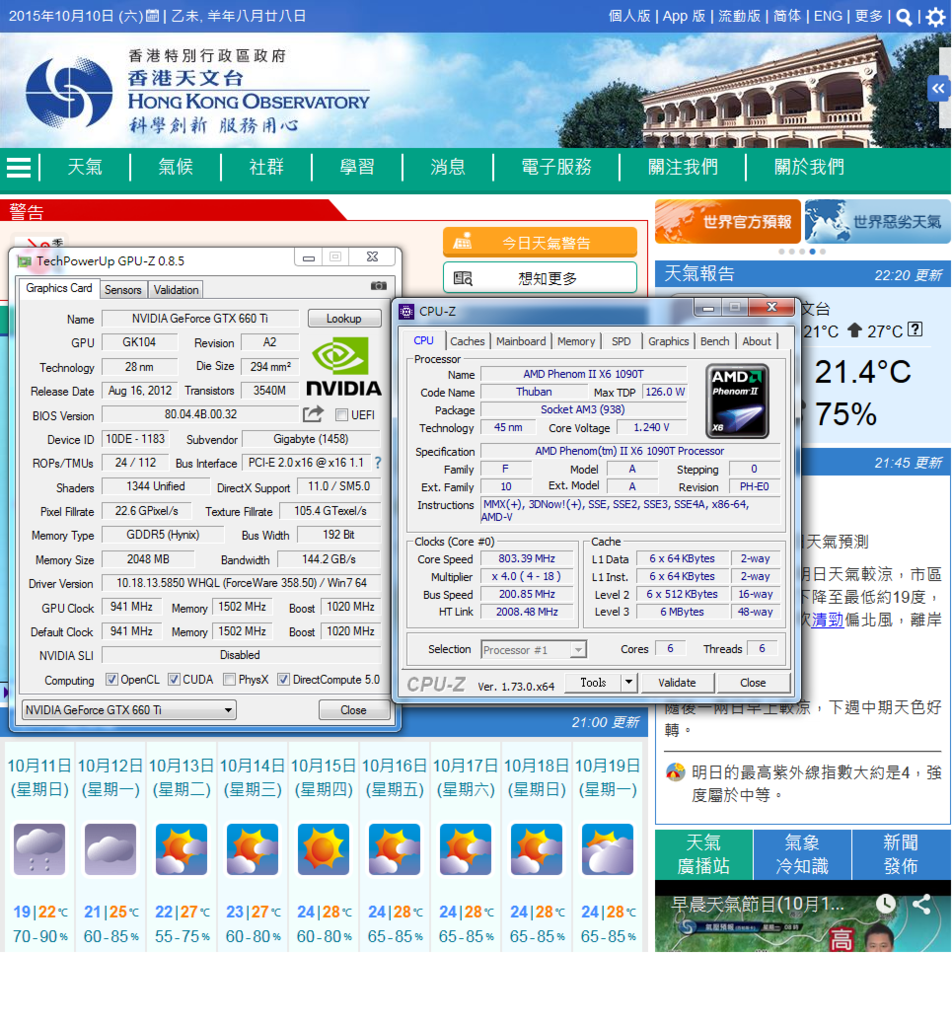
Task: Switch to the Validation tab in GPU-Z
Action: [176, 289]
